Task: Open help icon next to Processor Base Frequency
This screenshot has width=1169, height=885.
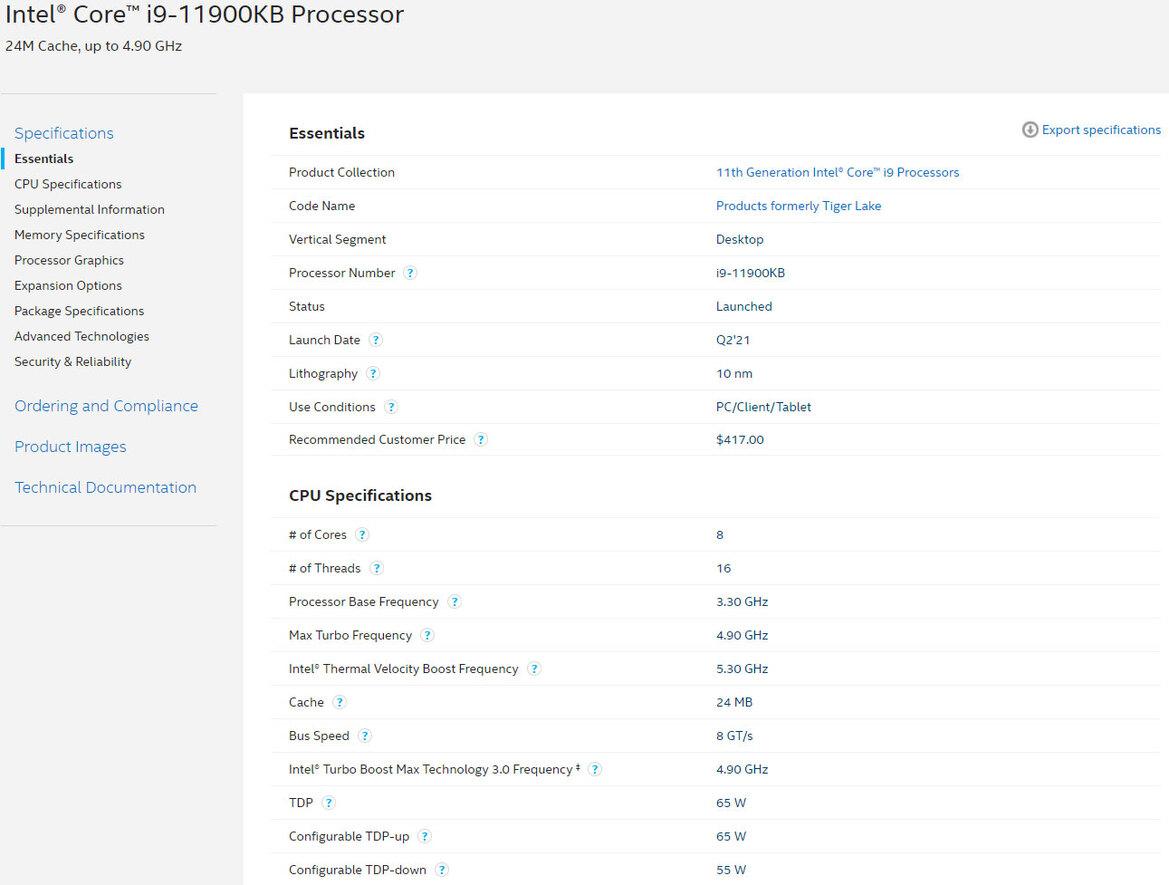Action: click(454, 602)
